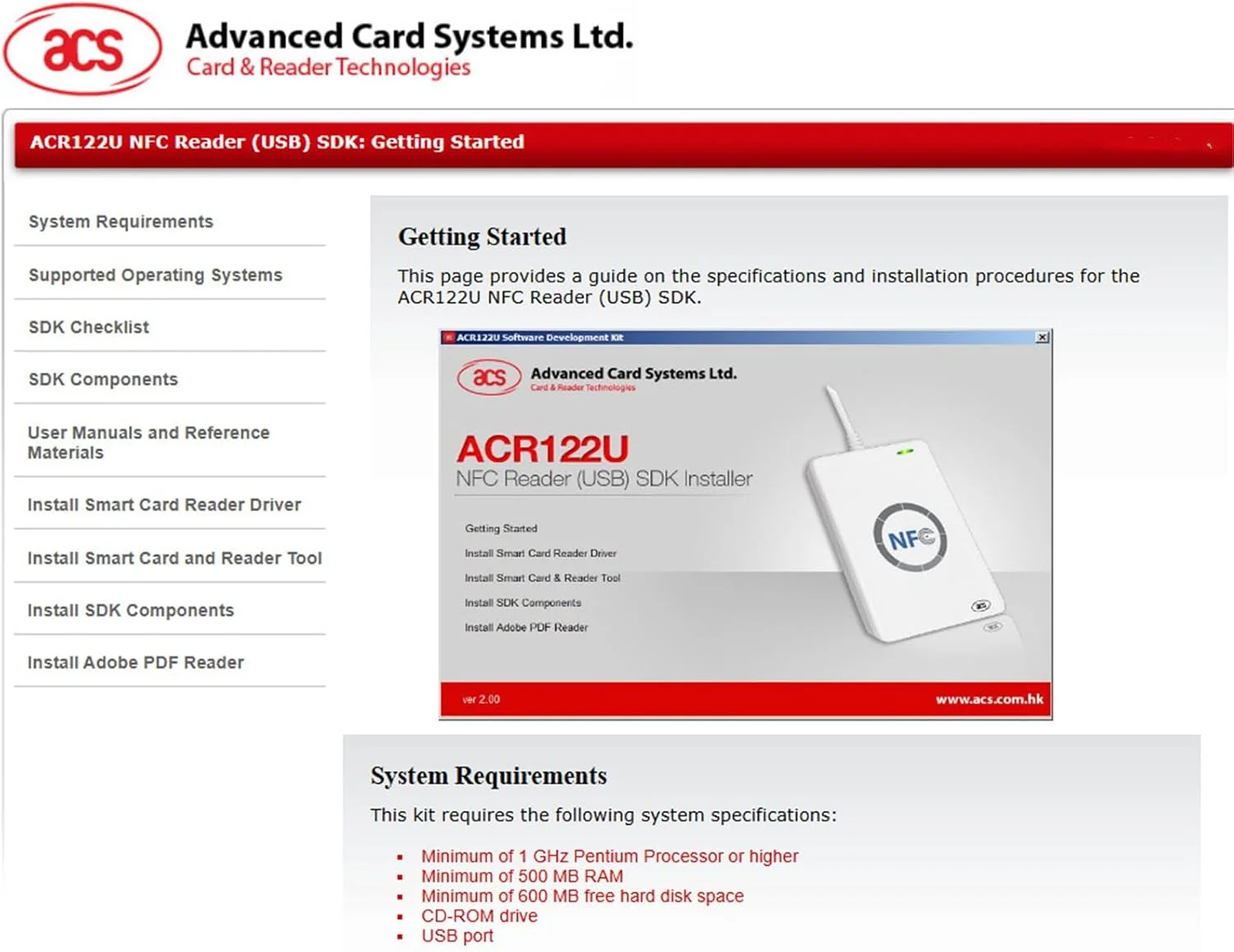Open Supported Operating Systems section
Image resolution: width=1234 pixels, height=952 pixels.
click(155, 275)
